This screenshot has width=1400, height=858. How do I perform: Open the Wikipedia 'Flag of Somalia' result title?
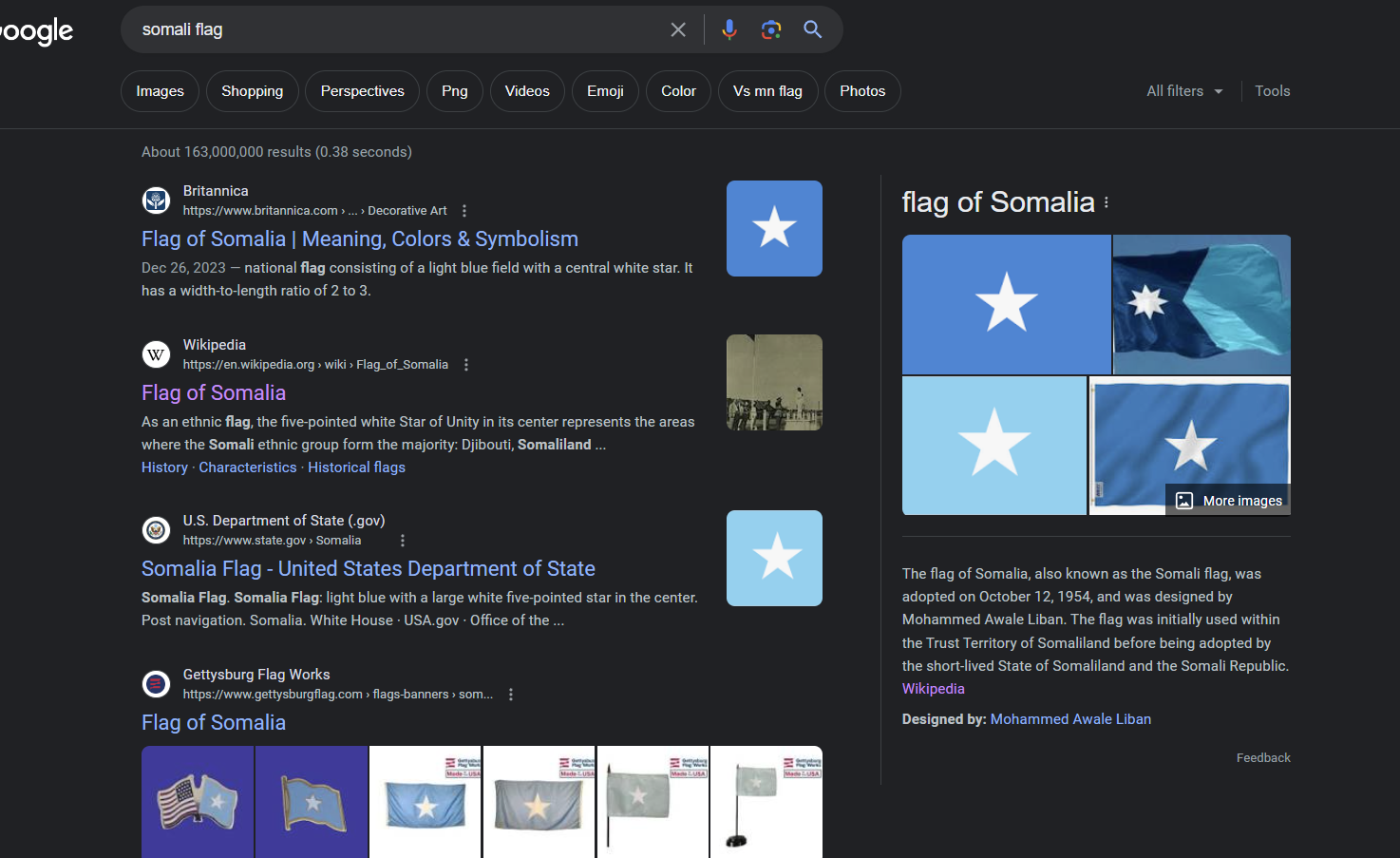tap(214, 392)
